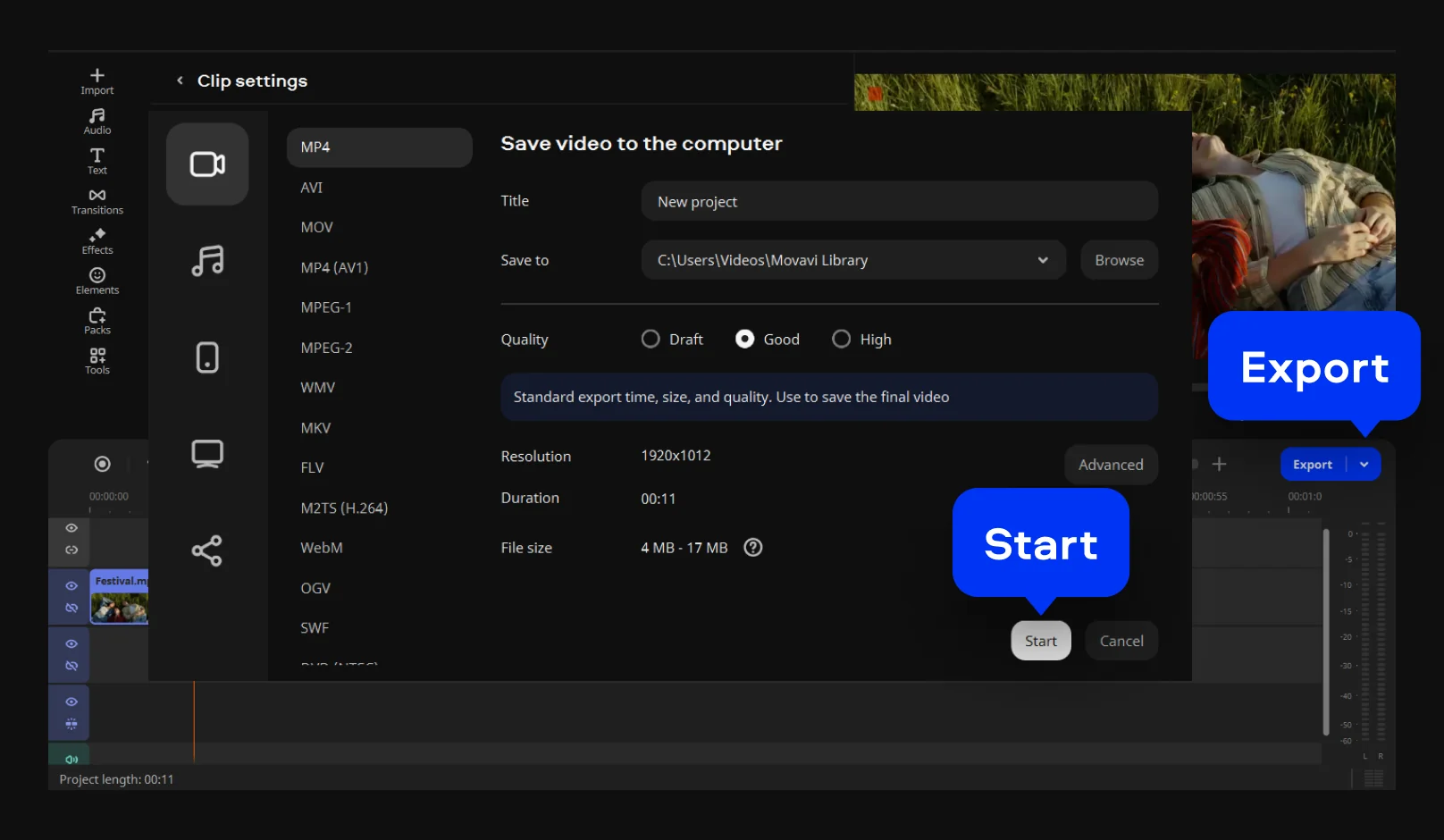Click the Title field containing New project
Viewport: 1444px width, 840px height.
[x=899, y=202]
